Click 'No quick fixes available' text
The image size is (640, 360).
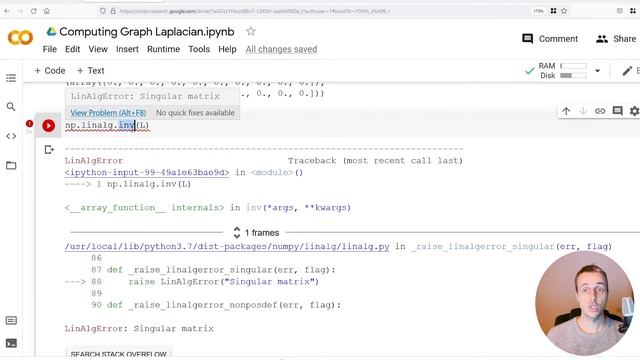tap(195, 113)
